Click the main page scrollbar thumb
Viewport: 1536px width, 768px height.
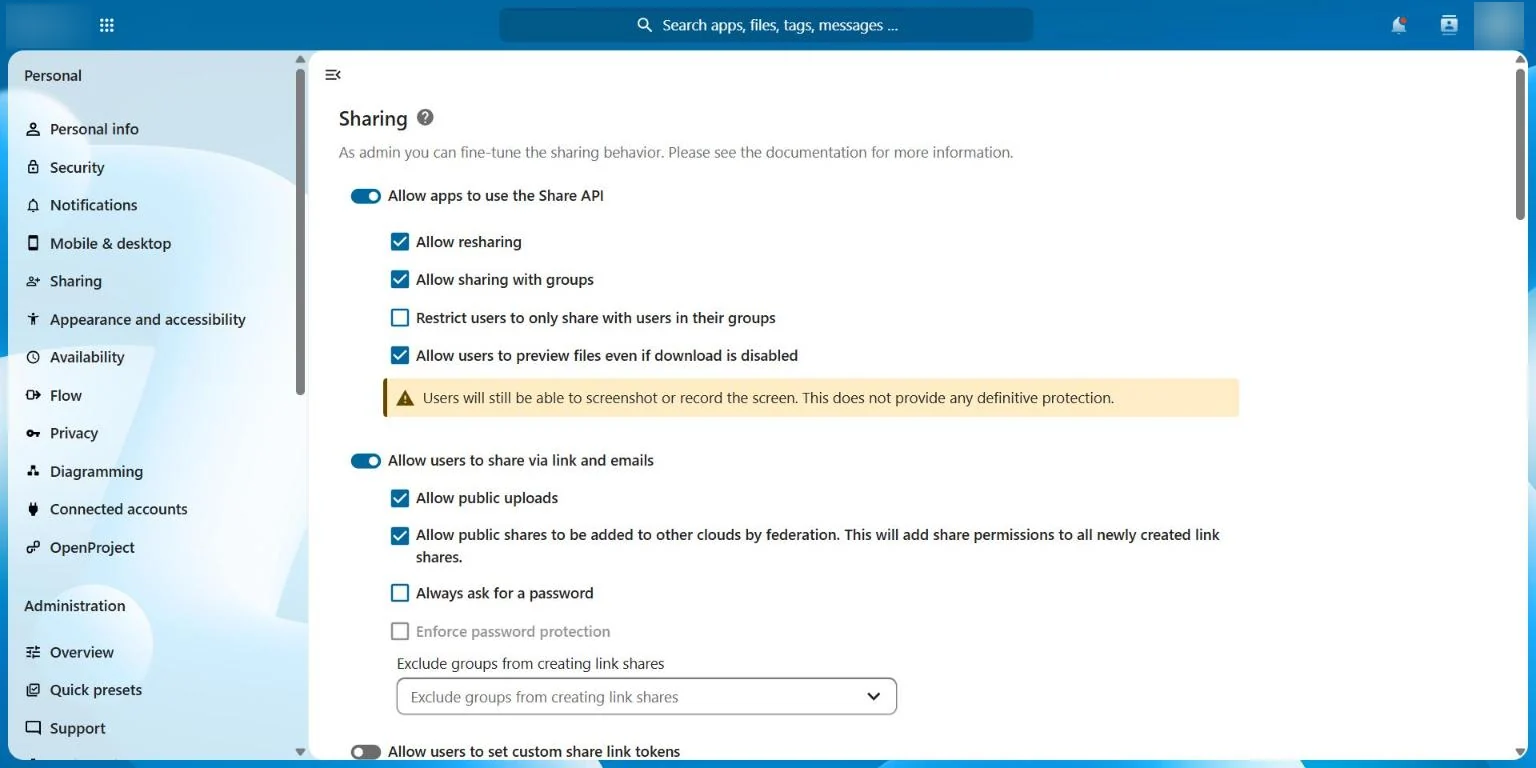[x=1520, y=144]
